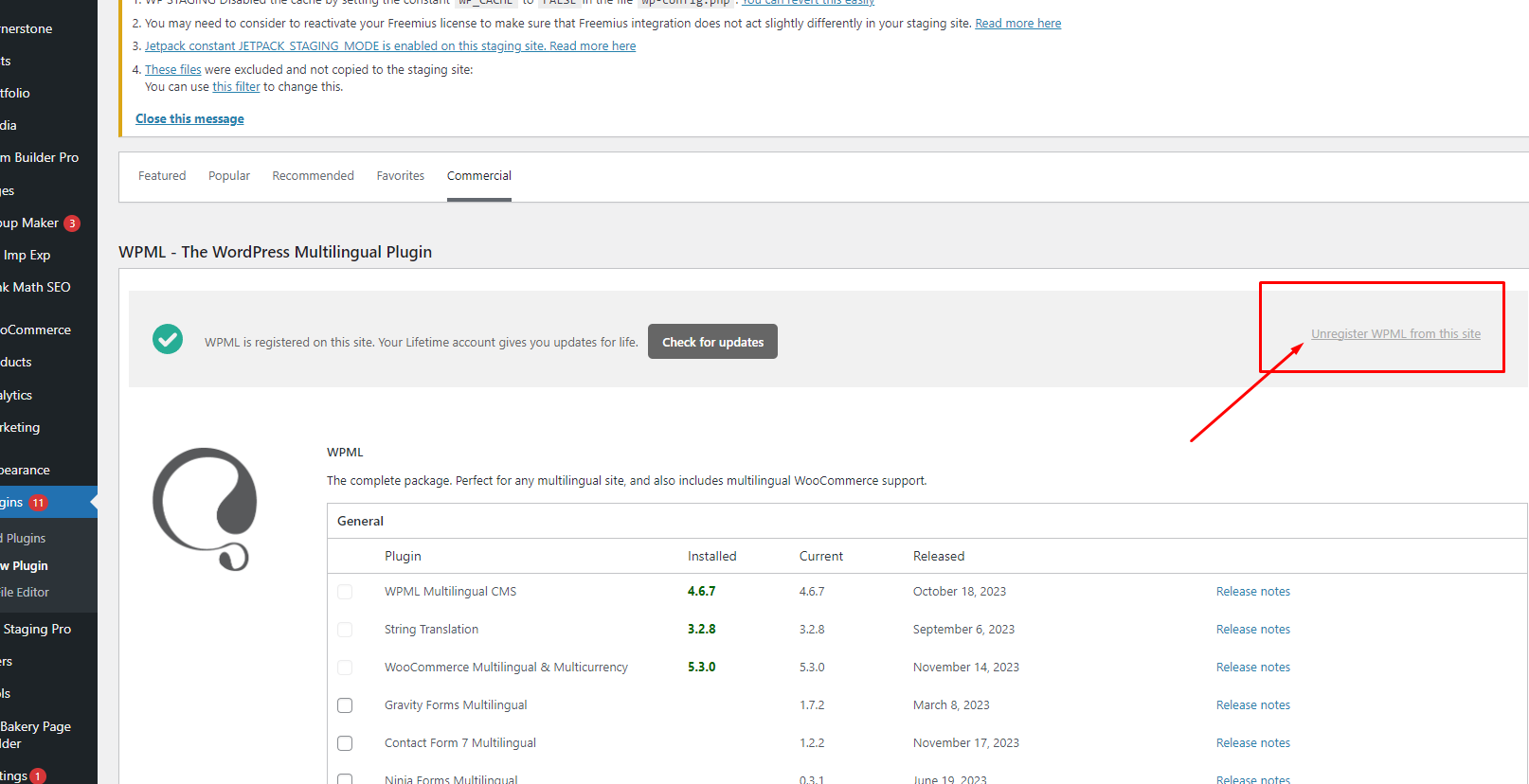Click this filter link
This screenshot has height=784, width=1529.
click(x=236, y=86)
